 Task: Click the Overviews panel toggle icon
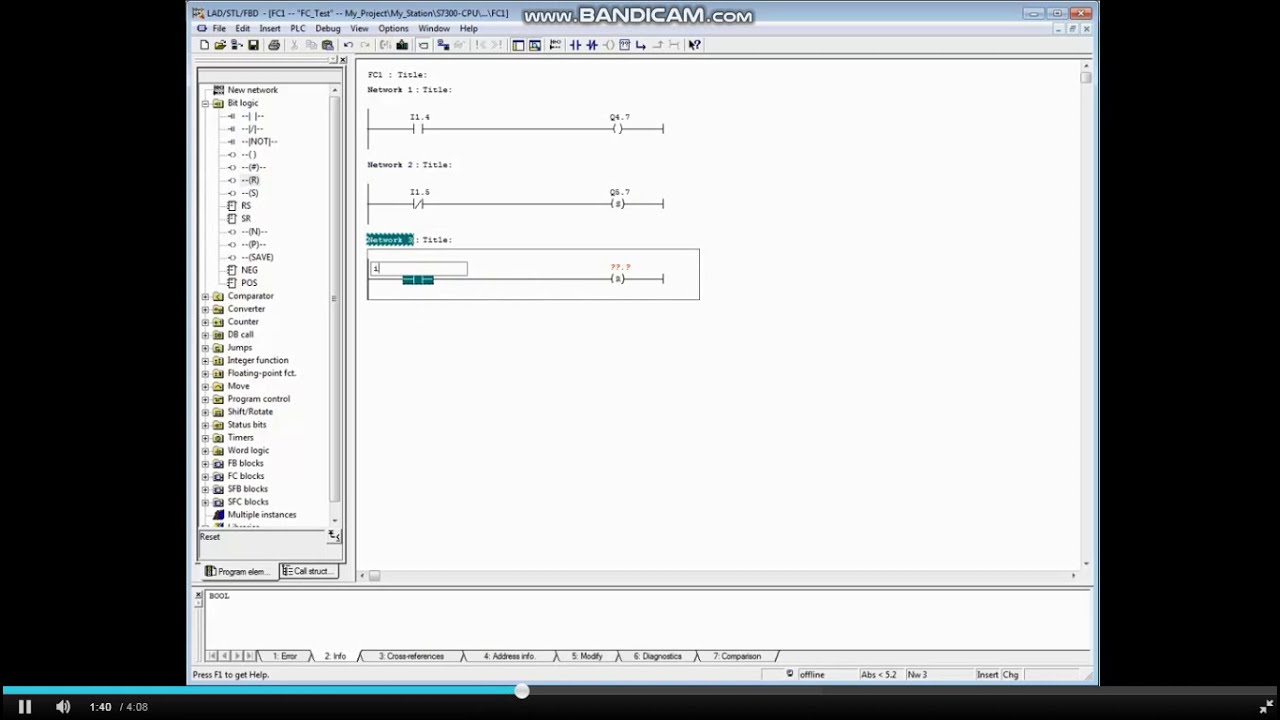(x=518, y=45)
